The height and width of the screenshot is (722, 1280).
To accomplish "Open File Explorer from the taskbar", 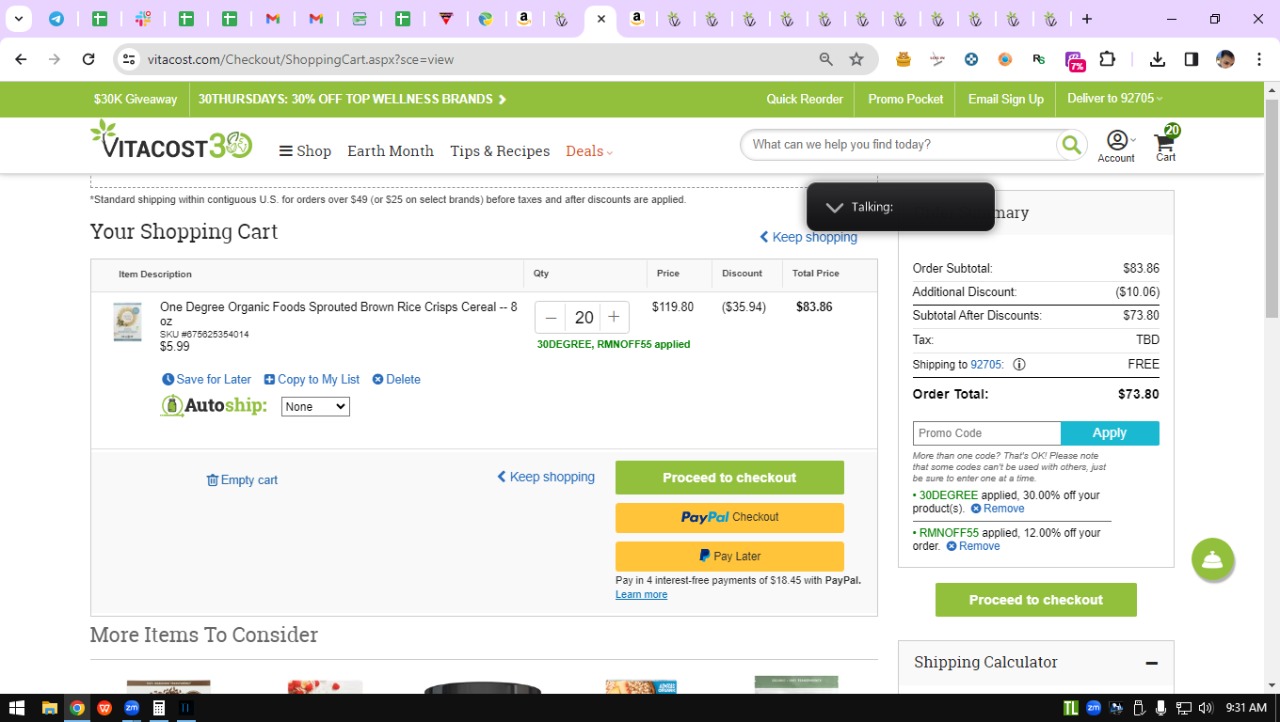I will coord(49,708).
